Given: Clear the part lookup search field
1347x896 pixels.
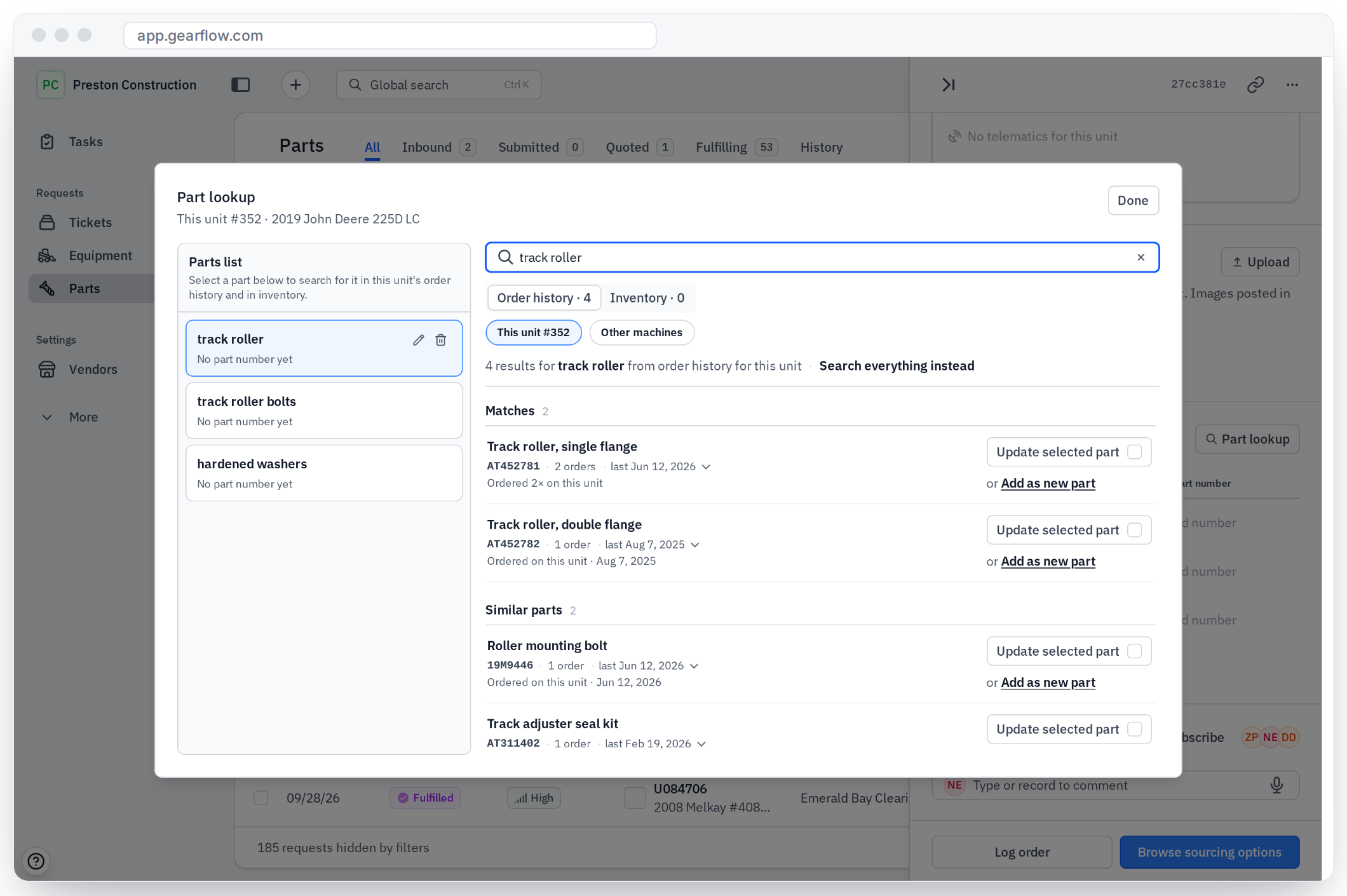Looking at the screenshot, I should click(x=1141, y=257).
